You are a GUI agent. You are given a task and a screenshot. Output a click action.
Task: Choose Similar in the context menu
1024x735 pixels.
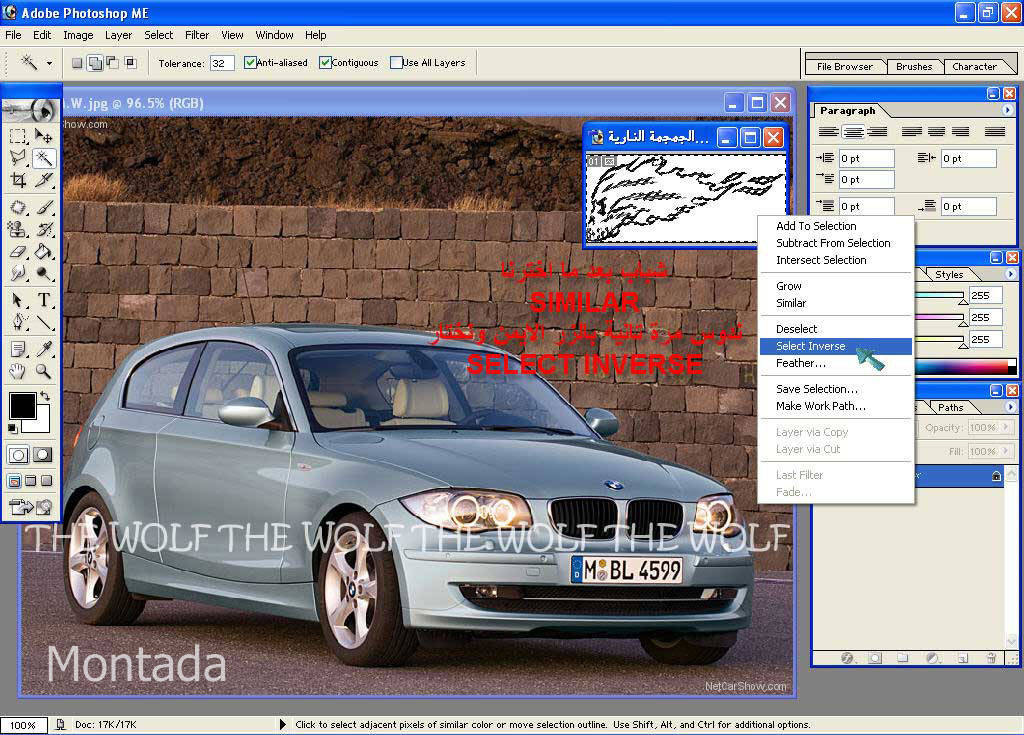836,303
